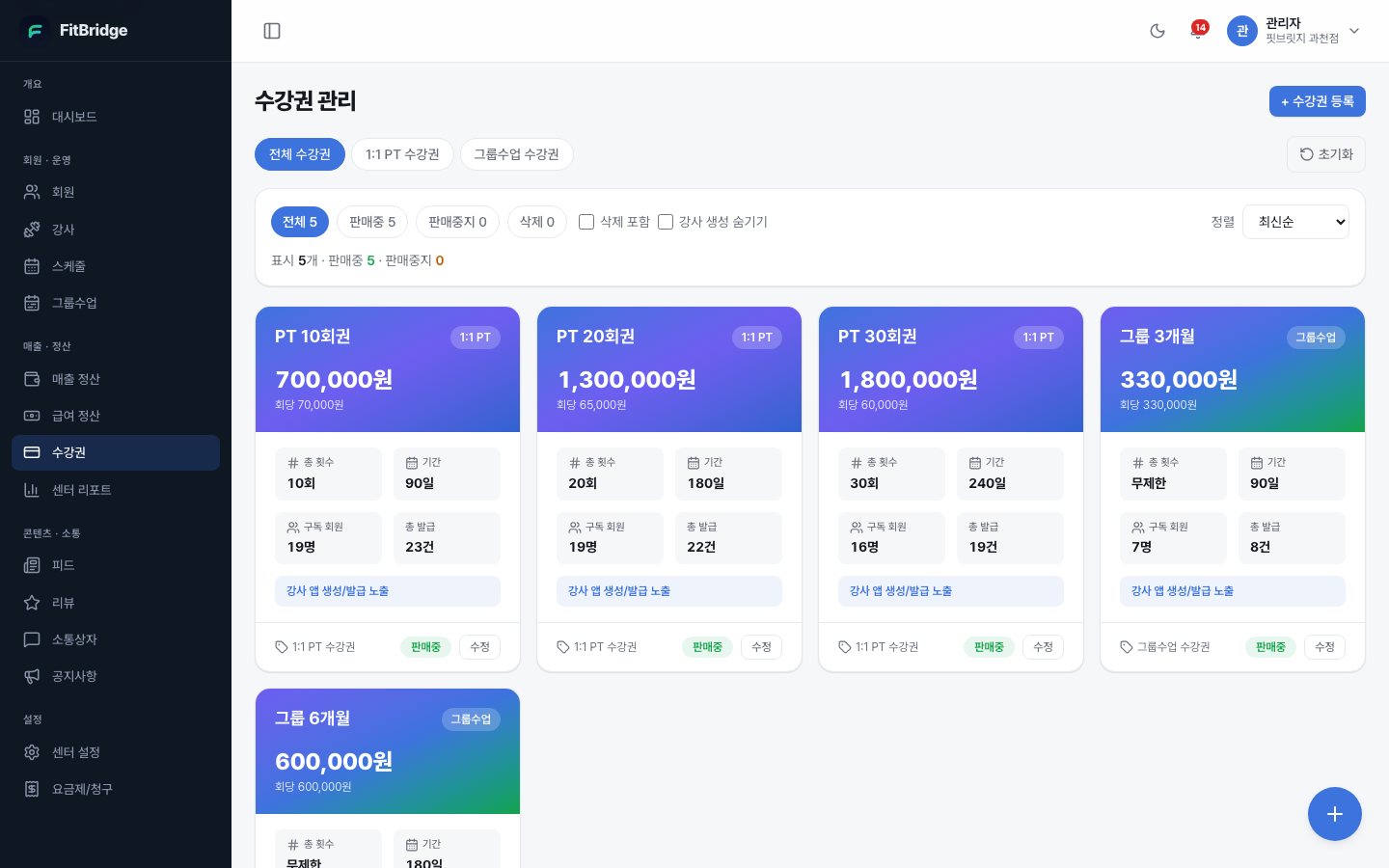Click 수정 on PT 30회권 card
Image resolution: width=1389 pixels, height=868 pixels.
1044,647
